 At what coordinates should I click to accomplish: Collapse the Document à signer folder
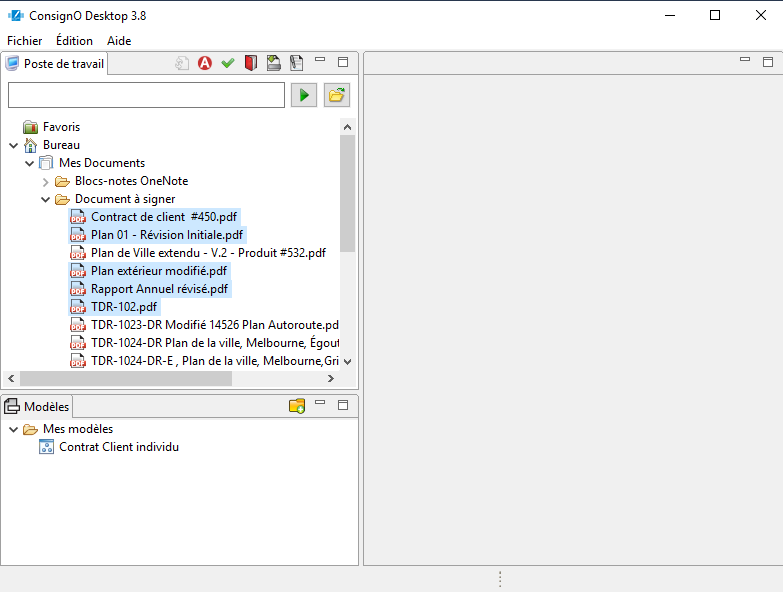(x=45, y=199)
